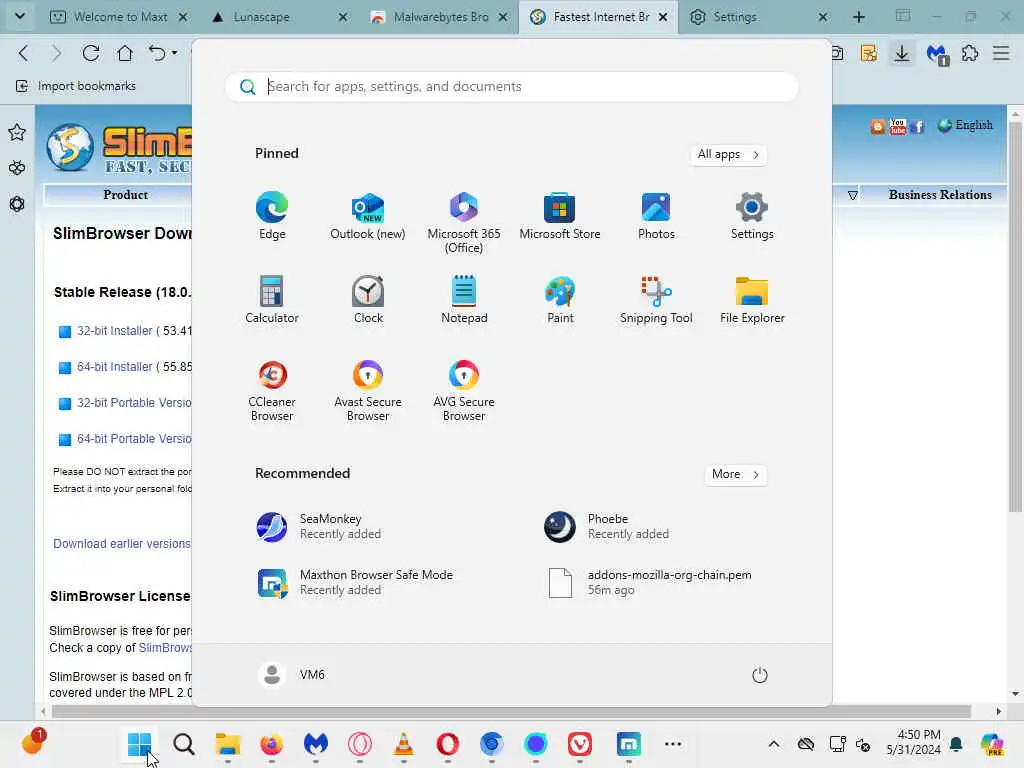
Task: Open the extensions puzzle icon
Action: [970, 53]
